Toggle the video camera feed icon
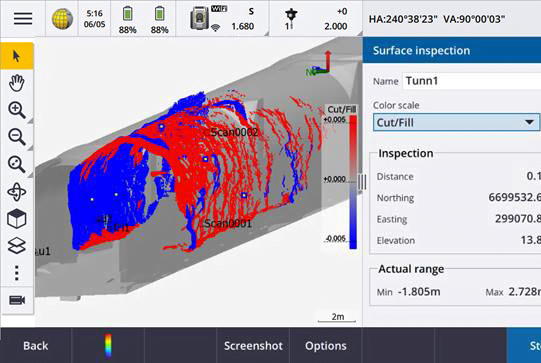The width and height of the screenshot is (541, 363). tap(17, 300)
